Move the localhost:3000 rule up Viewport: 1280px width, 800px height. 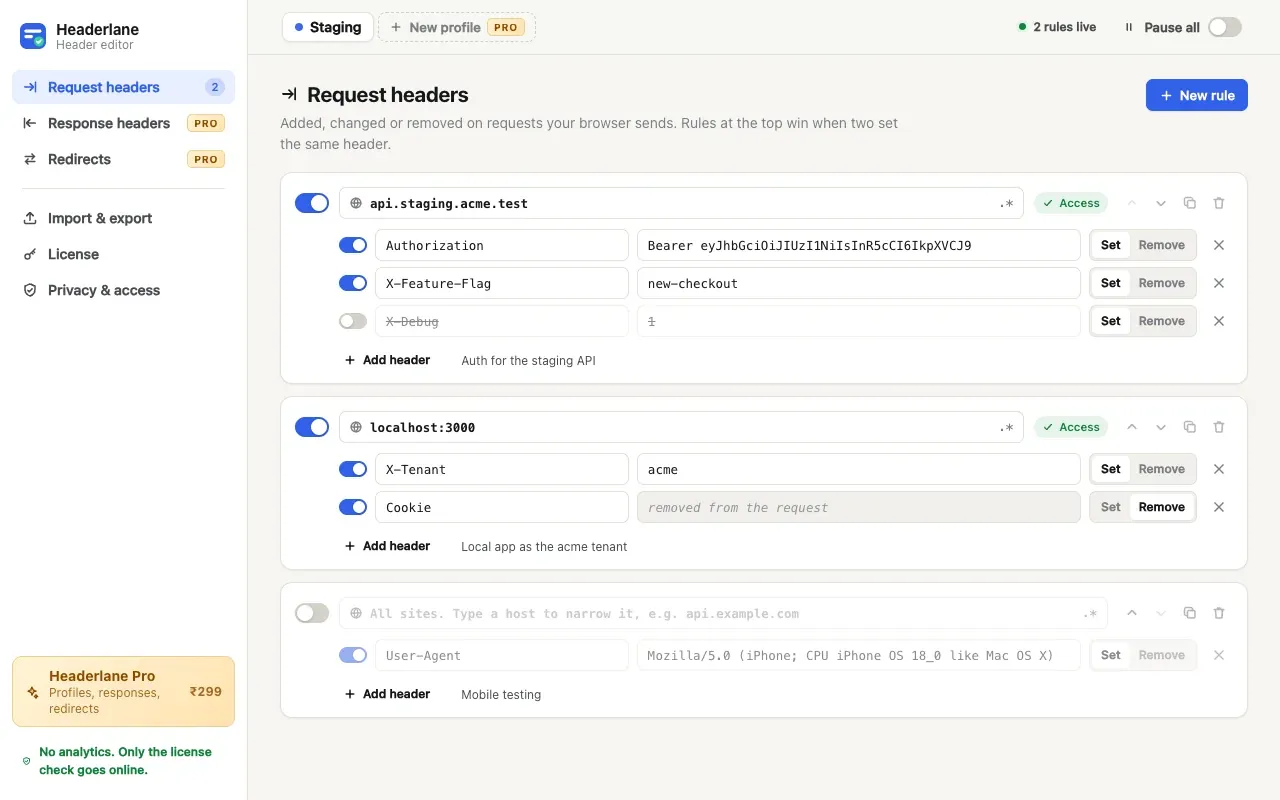(1132, 427)
